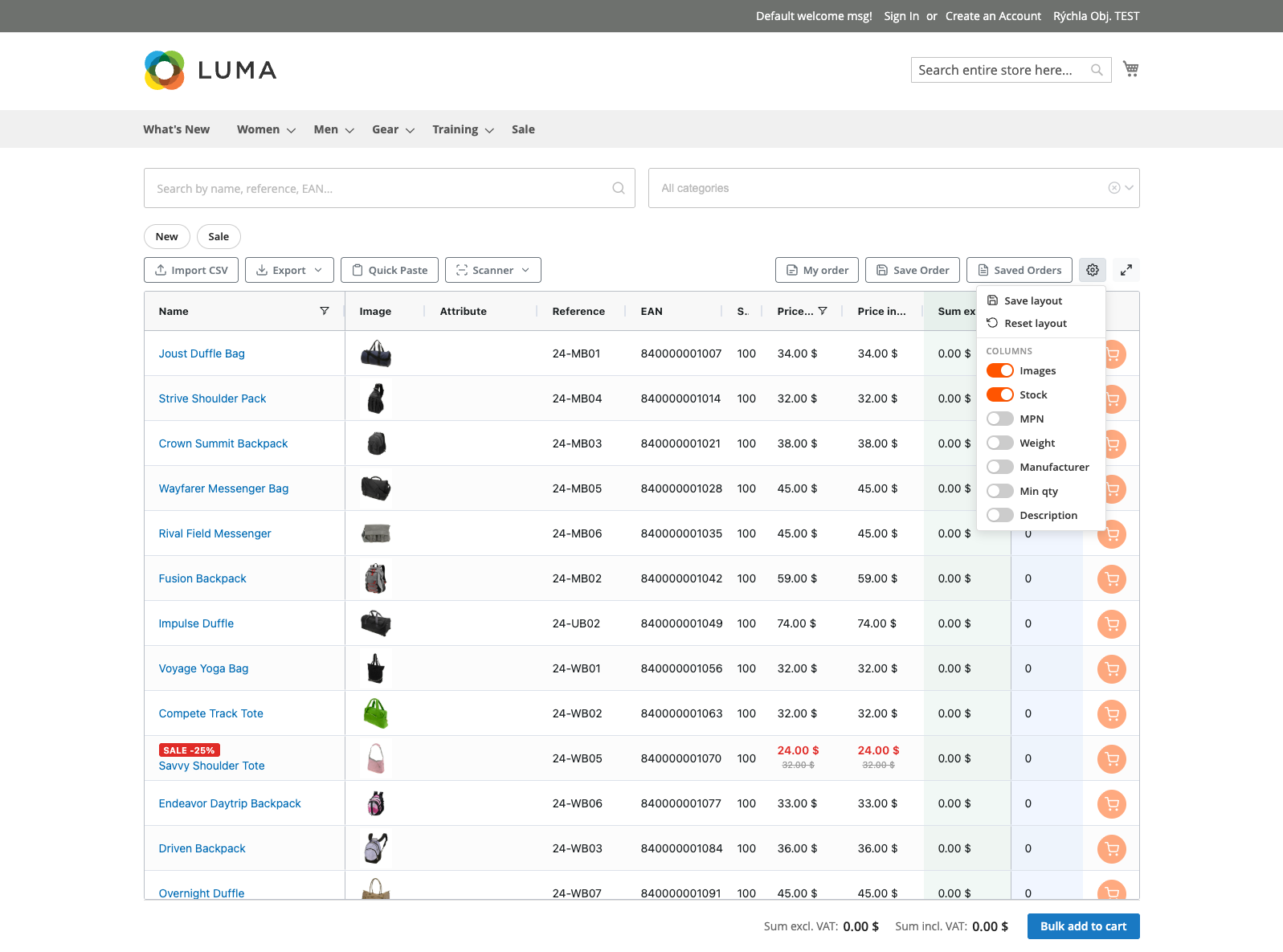Turn on the Description column toggle
Viewport: 1283px width, 952px height.
coord(1000,515)
